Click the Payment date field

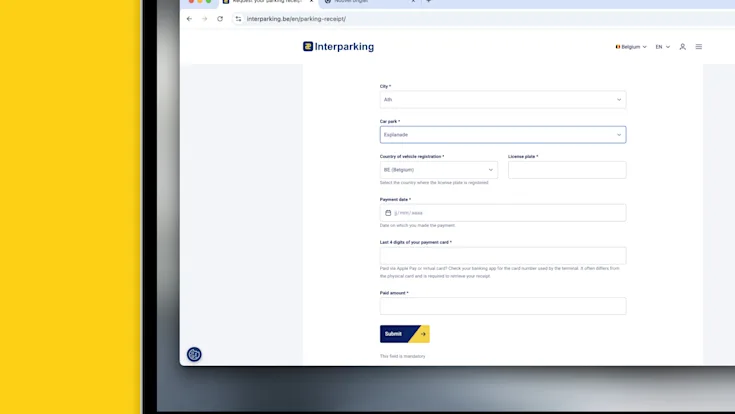tap(502, 213)
